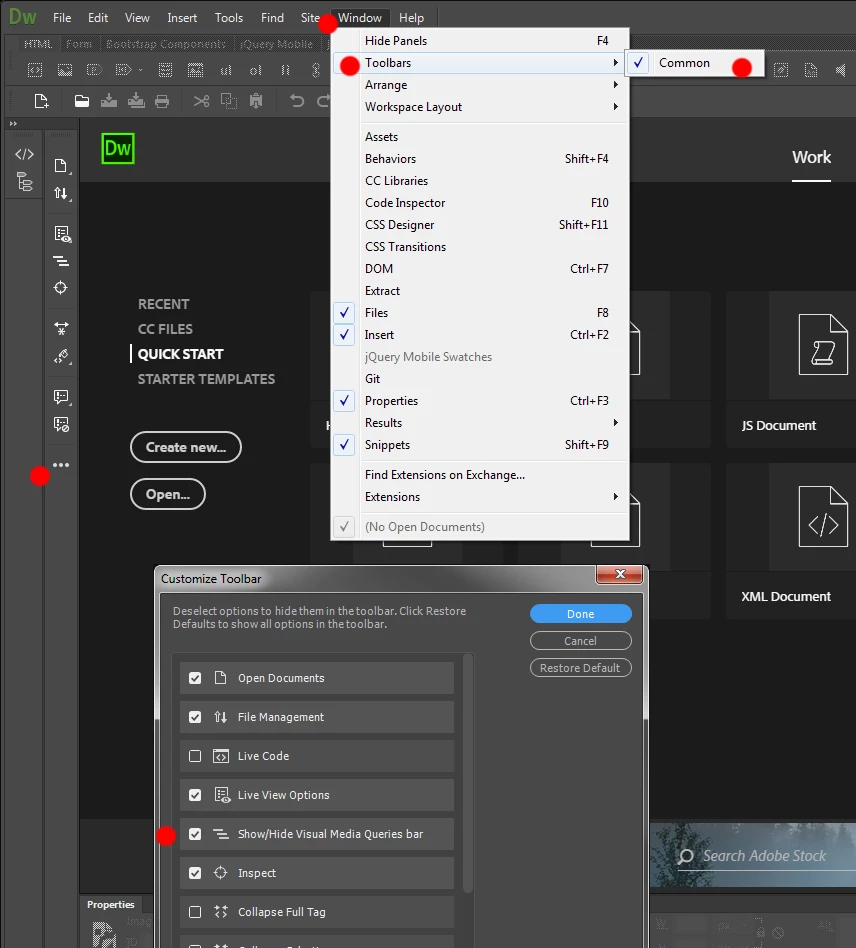
Task: Click Cancel in Customize Toolbar dialog
Action: click(x=580, y=641)
